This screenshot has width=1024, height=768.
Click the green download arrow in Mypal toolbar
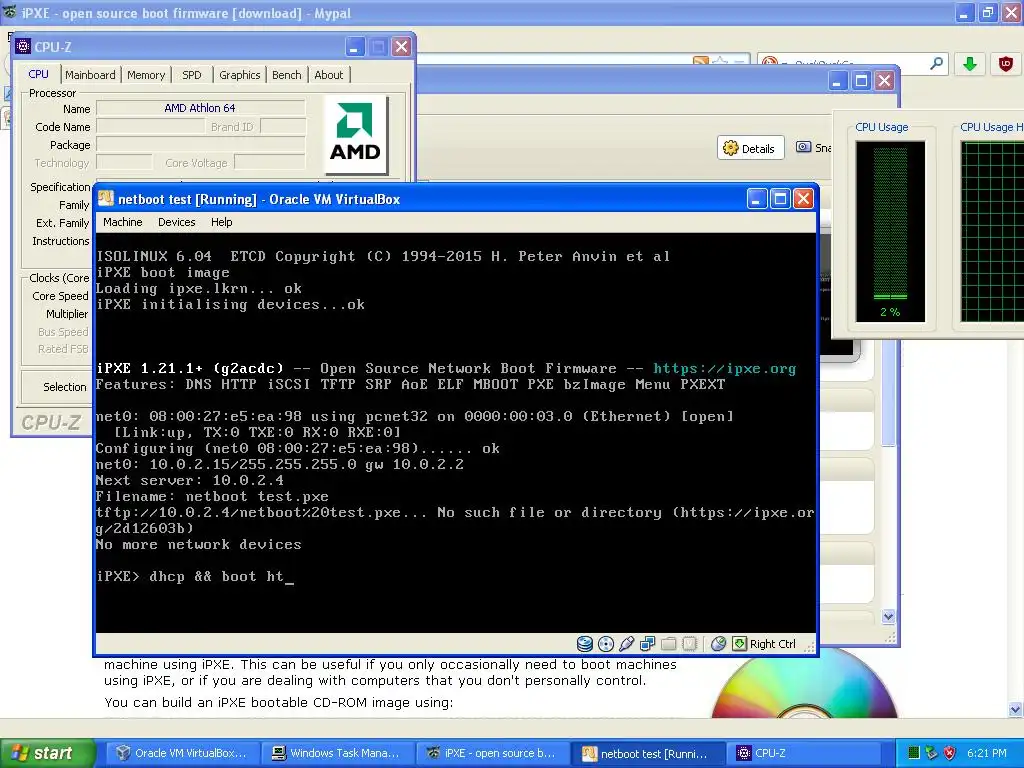coord(970,64)
